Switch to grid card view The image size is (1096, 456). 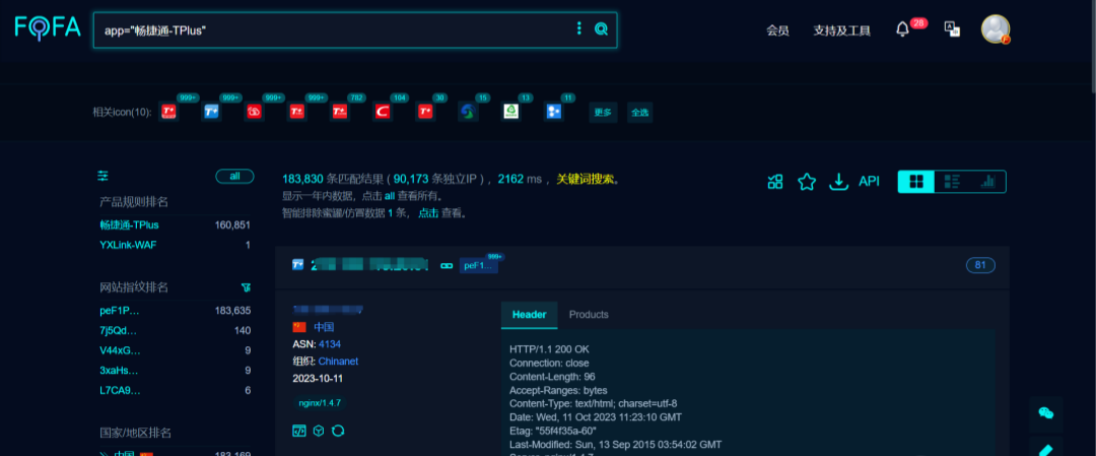916,182
